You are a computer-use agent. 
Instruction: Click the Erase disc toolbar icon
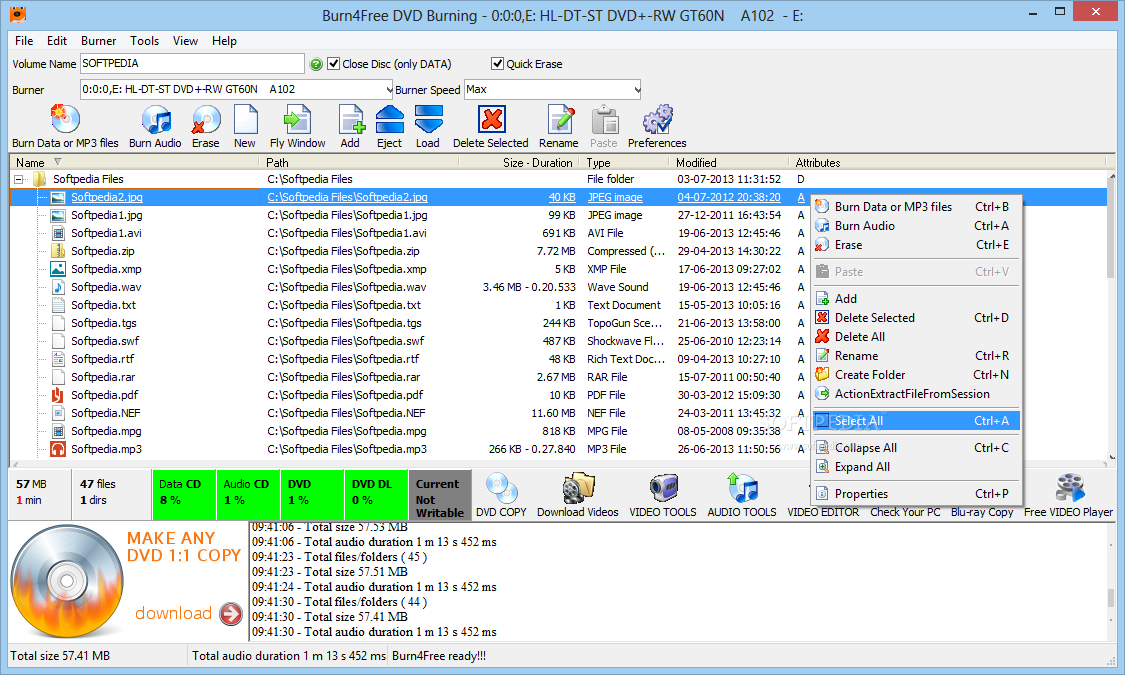(206, 119)
